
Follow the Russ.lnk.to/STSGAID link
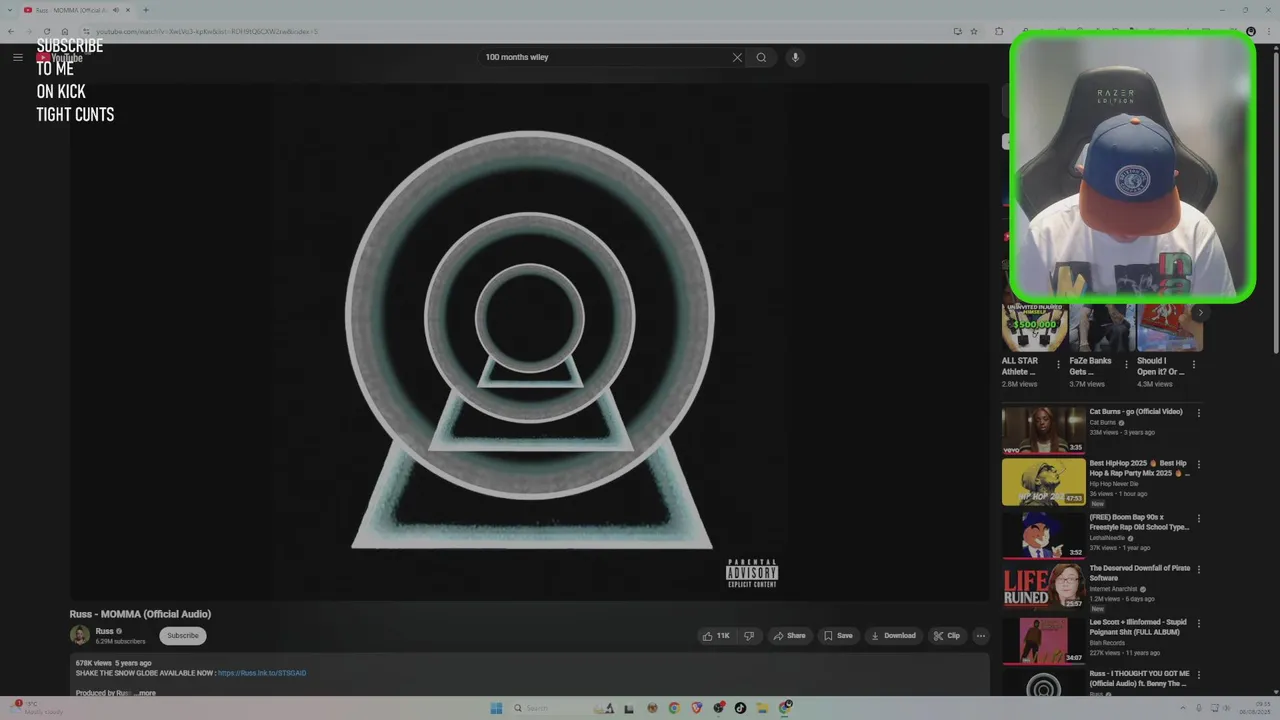pos(262,673)
